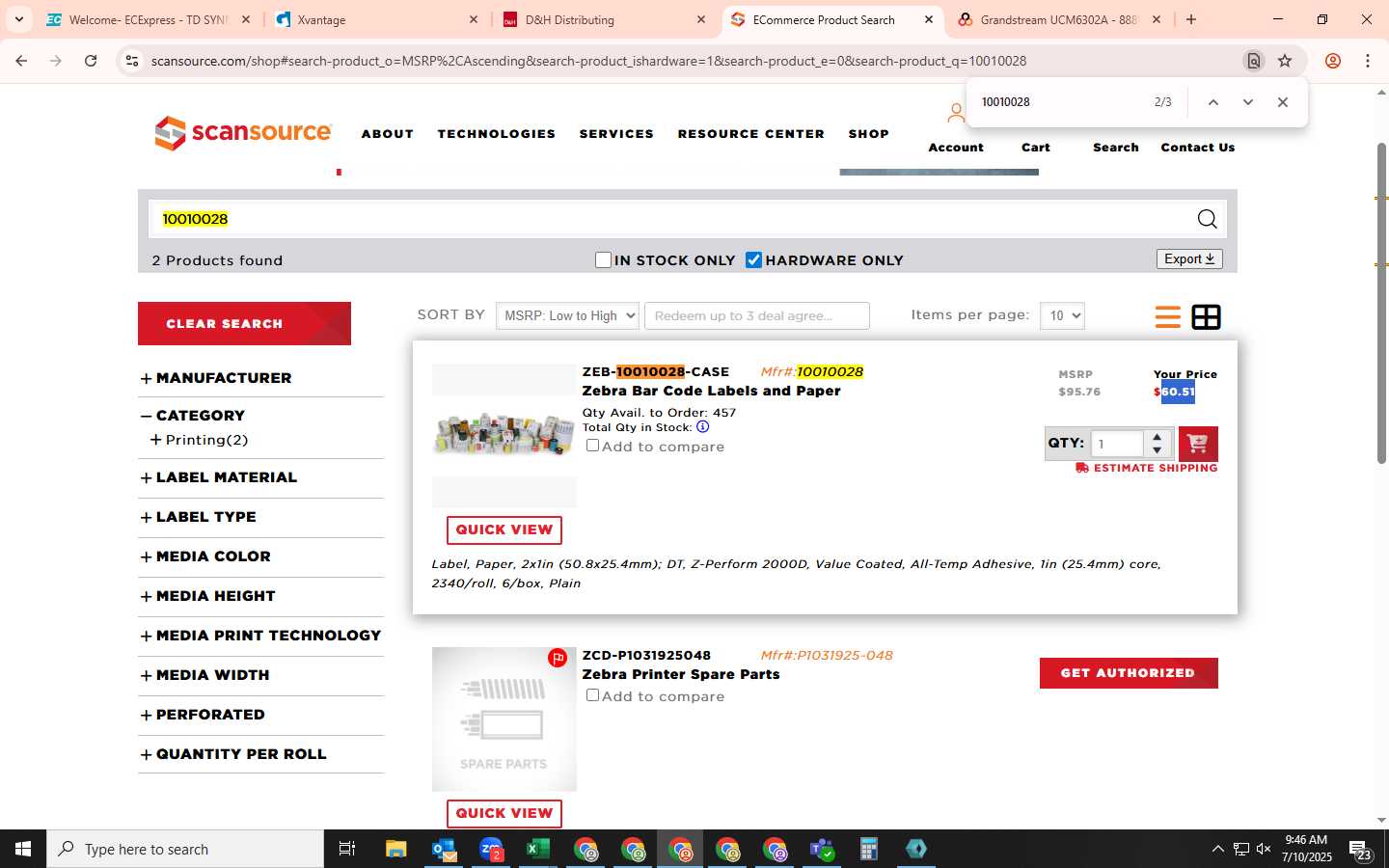The image size is (1389, 868).
Task: Click the Windows Start button
Action: click(x=23, y=849)
